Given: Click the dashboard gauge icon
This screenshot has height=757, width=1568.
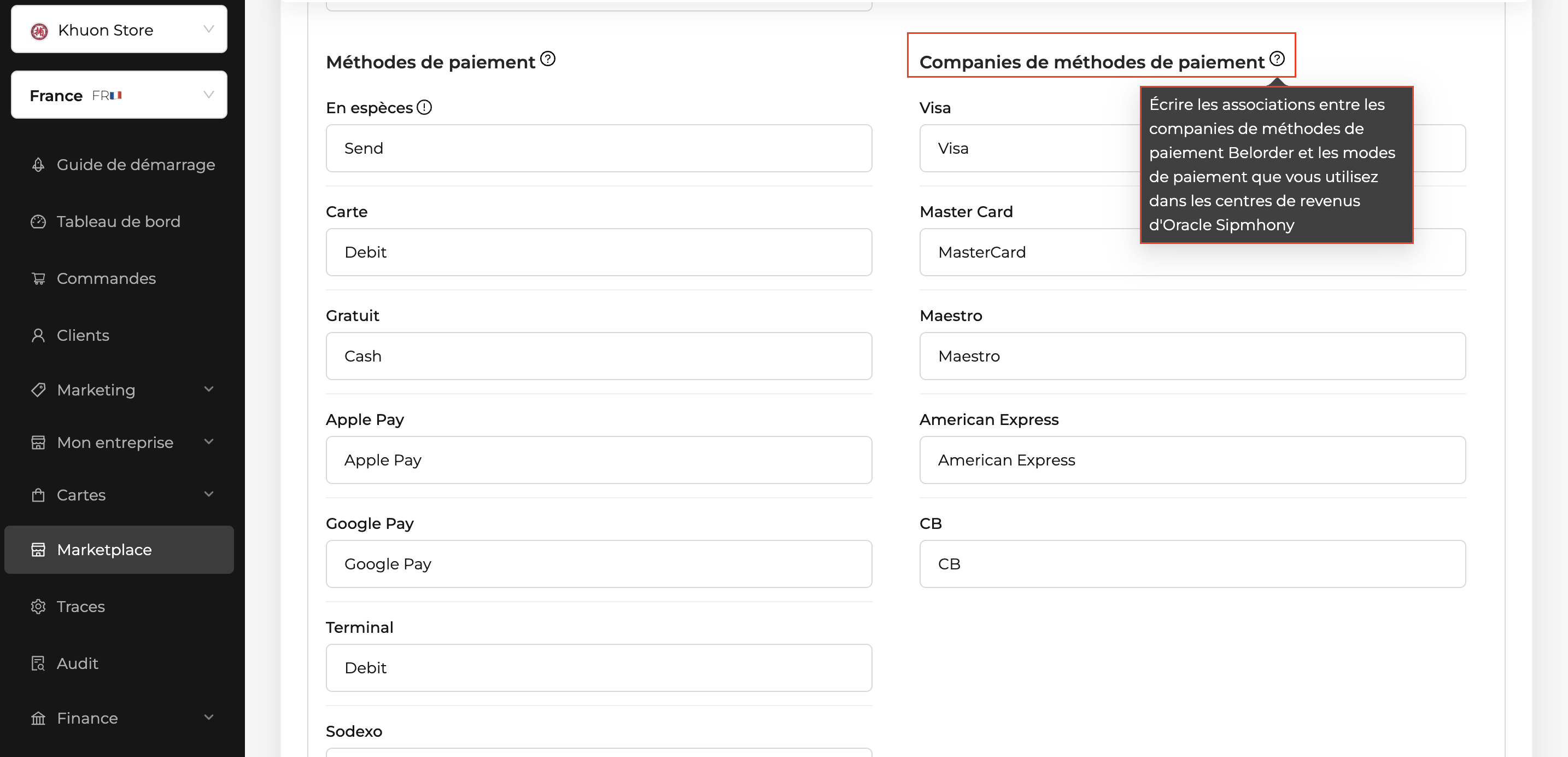Looking at the screenshot, I should click(38, 222).
